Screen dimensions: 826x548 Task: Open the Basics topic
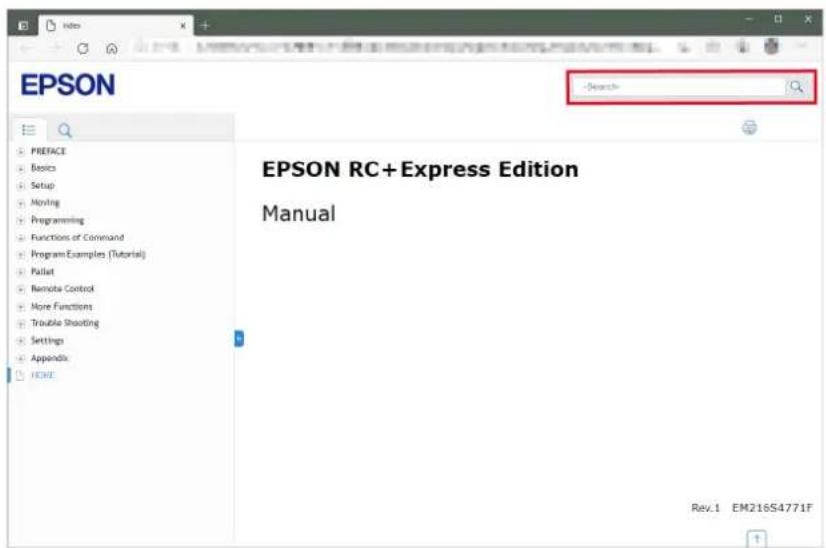click(x=43, y=168)
